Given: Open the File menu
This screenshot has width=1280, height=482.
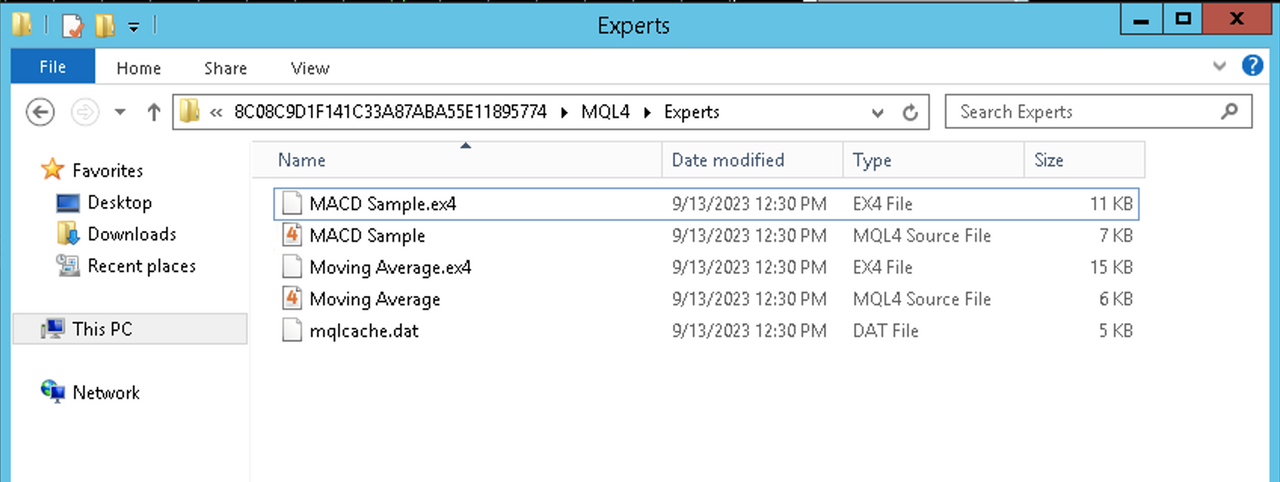Looking at the screenshot, I should 53,67.
